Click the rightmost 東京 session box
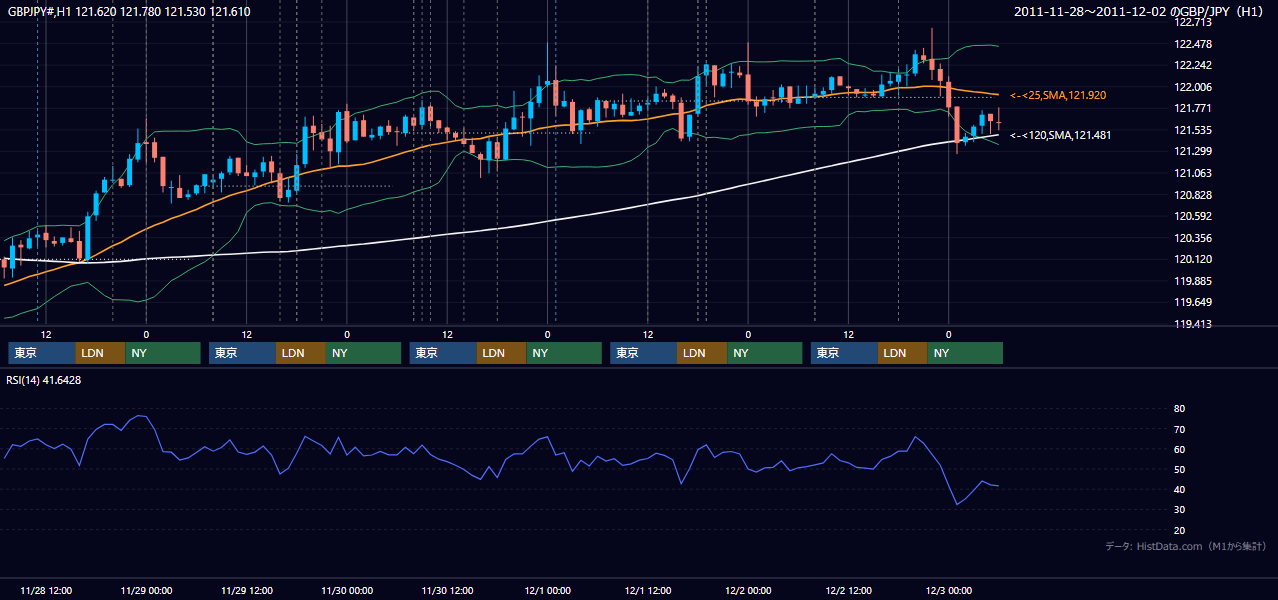This screenshot has width=1278, height=600. point(844,353)
